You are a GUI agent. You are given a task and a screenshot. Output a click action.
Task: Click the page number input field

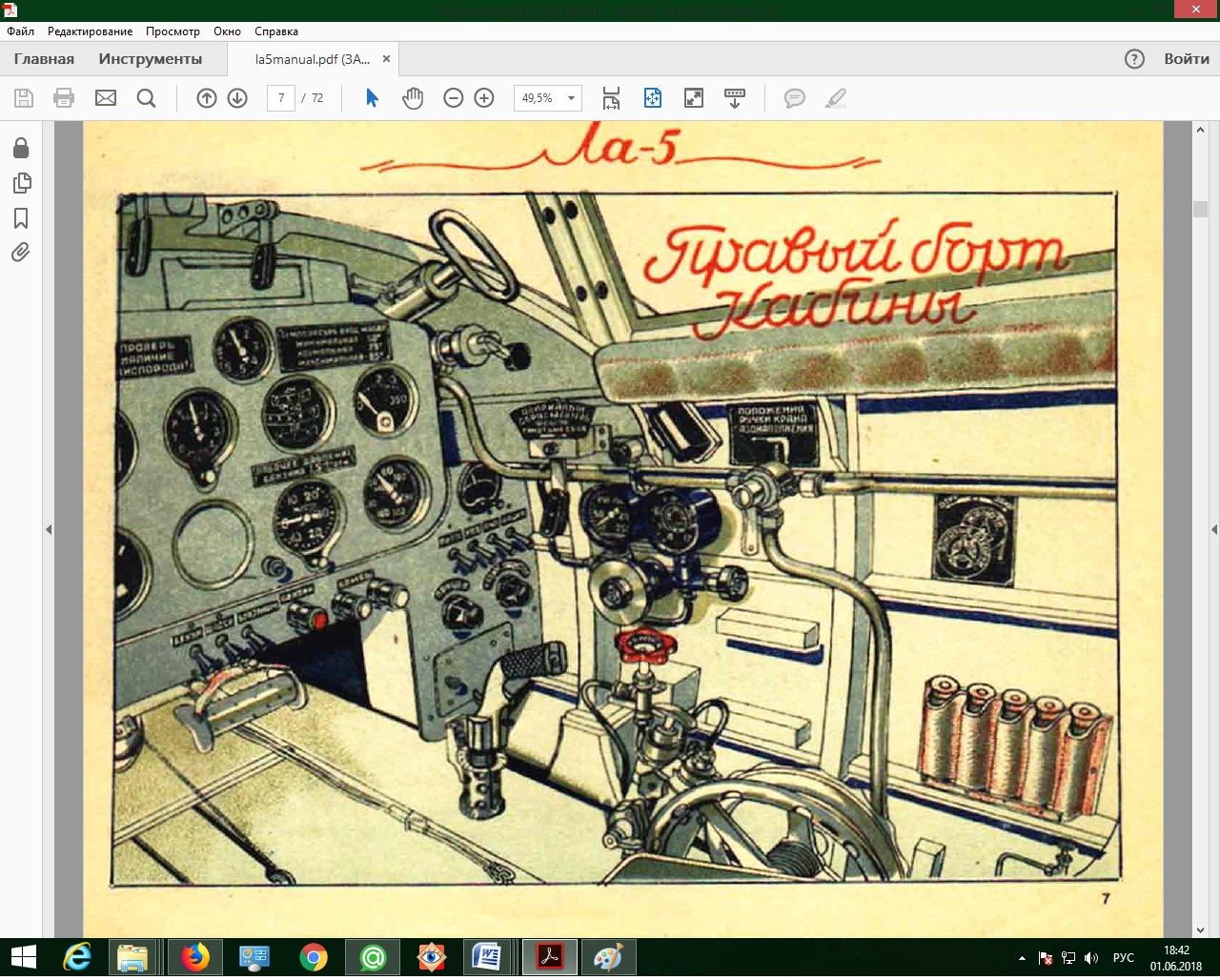pos(281,98)
